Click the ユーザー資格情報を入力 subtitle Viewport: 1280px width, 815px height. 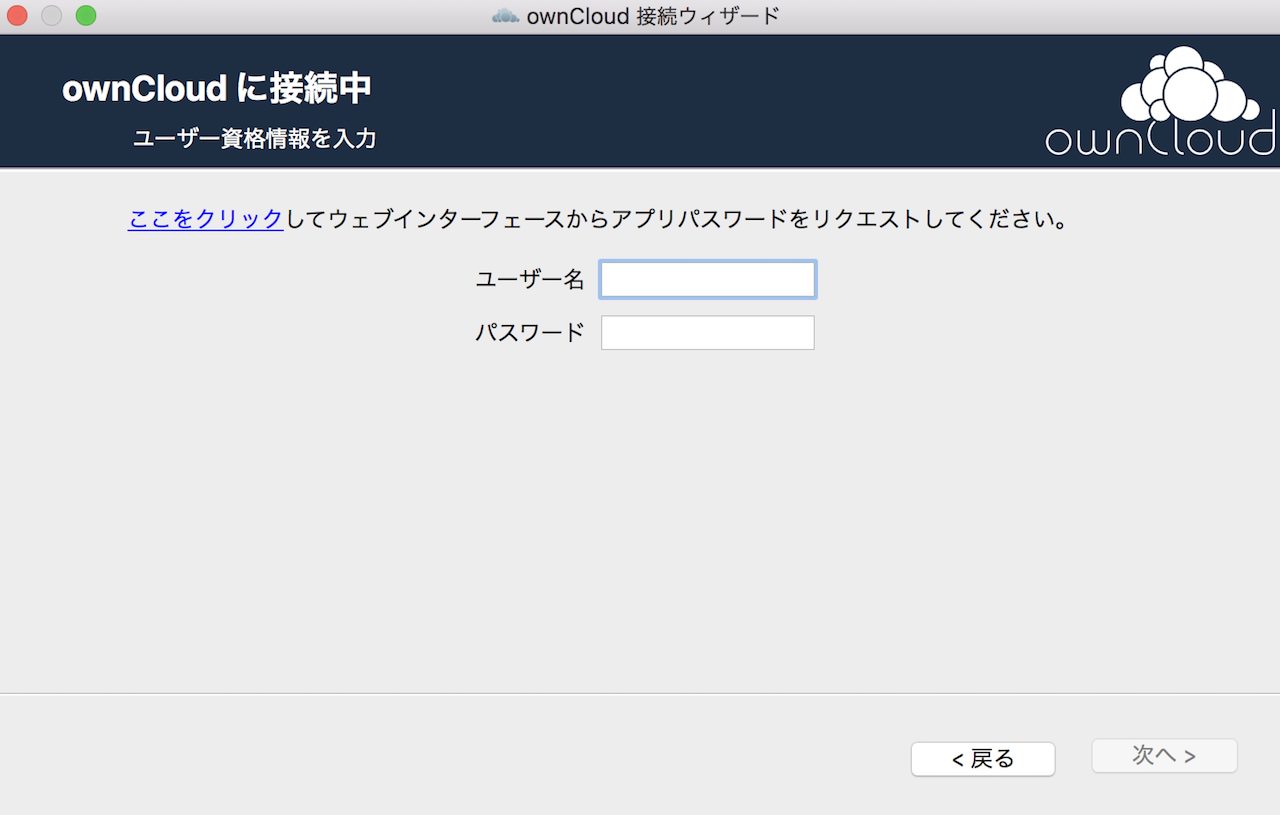click(255, 139)
